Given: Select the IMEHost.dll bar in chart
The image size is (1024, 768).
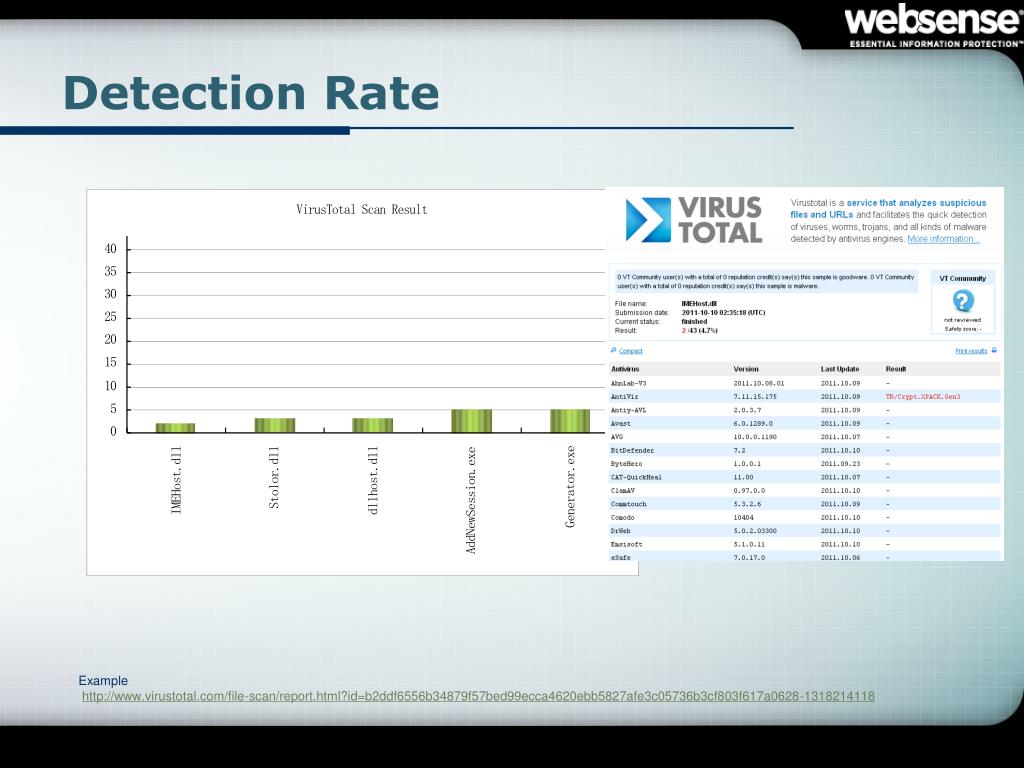Looking at the screenshot, I should coord(175,427).
